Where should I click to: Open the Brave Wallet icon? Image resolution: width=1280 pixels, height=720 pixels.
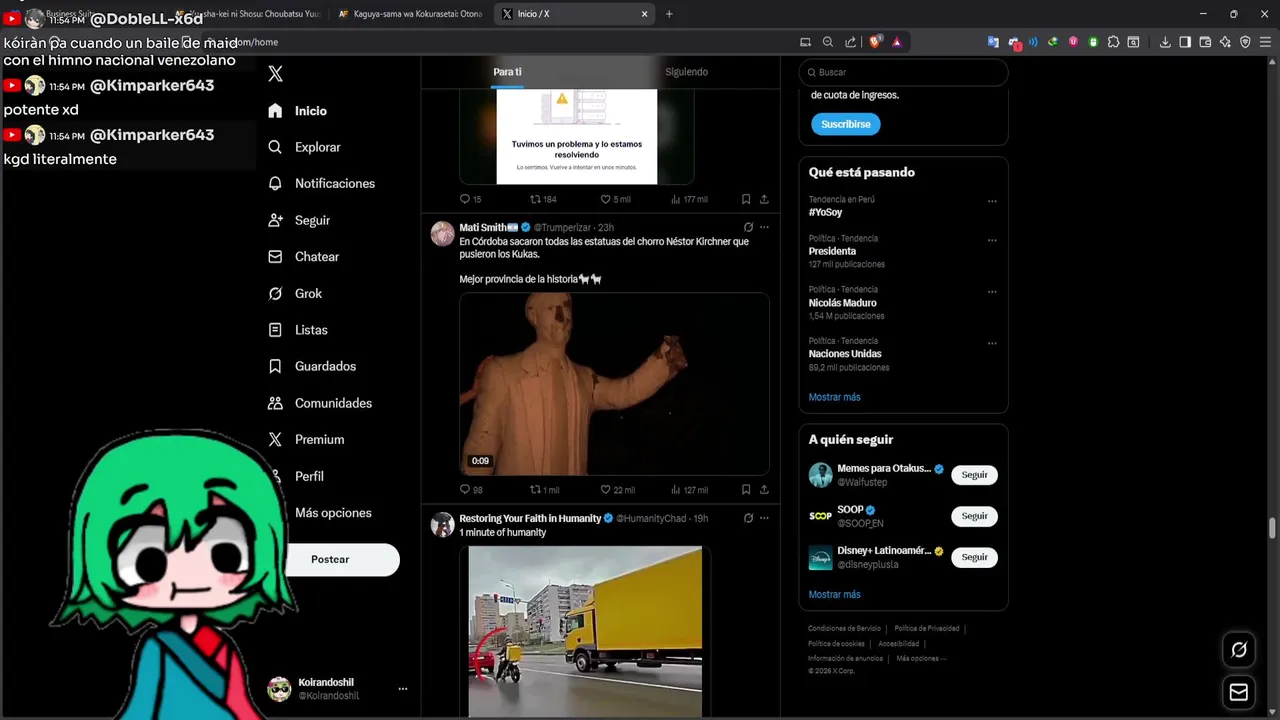click(x=1205, y=42)
